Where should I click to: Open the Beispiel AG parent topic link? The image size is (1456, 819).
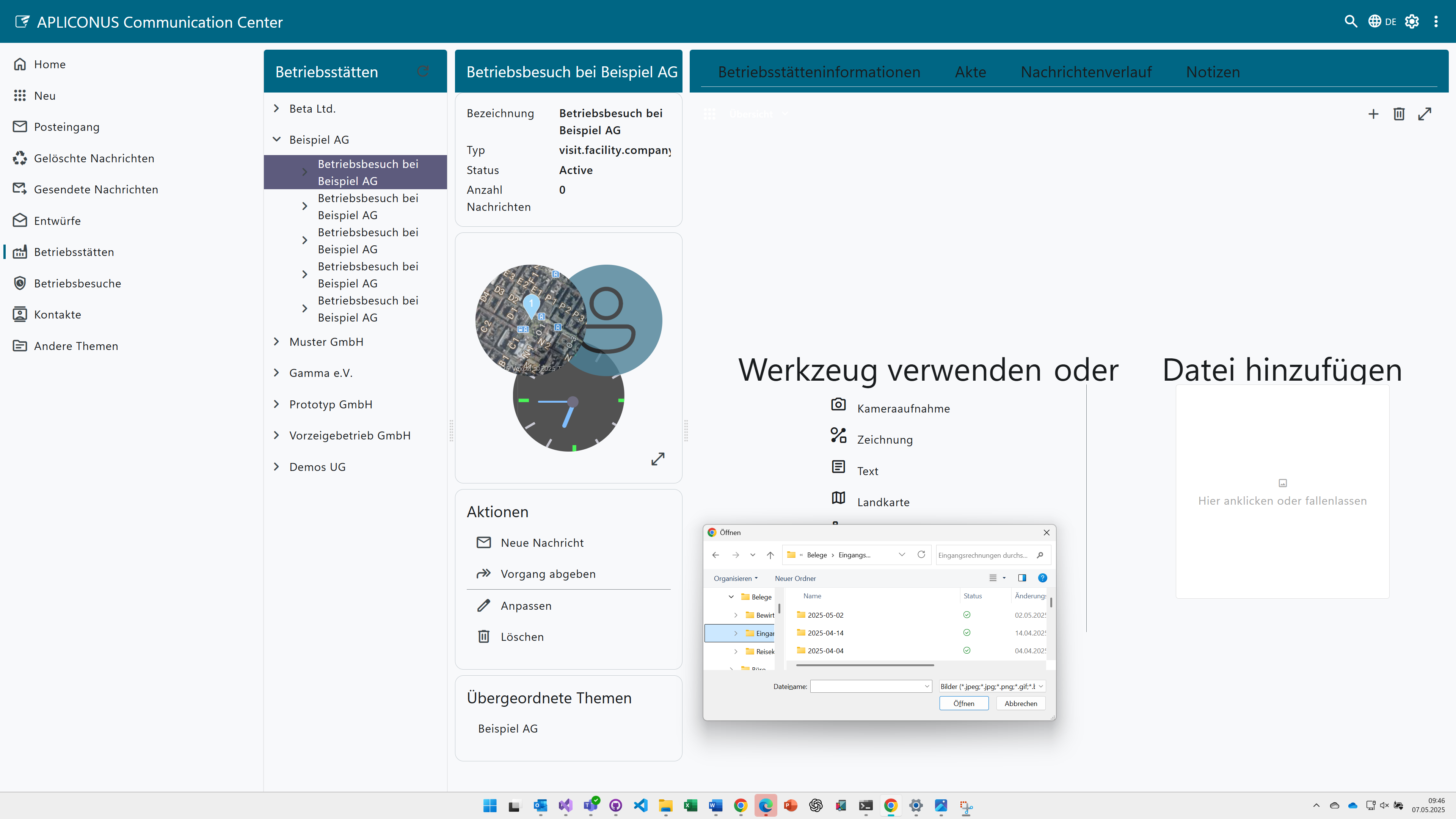tap(508, 728)
